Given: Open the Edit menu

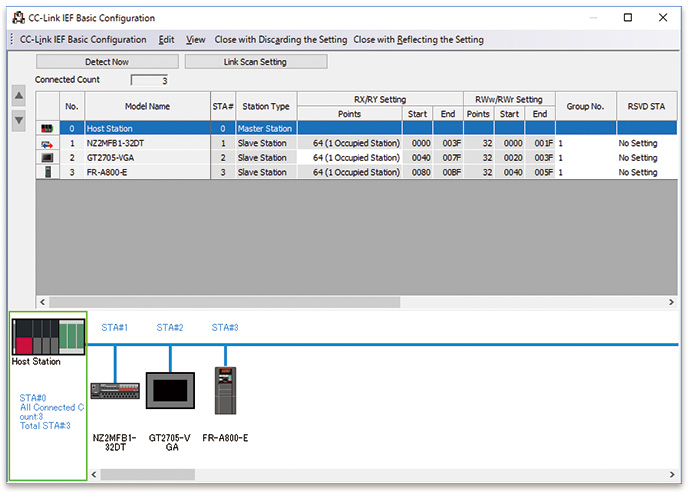Looking at the screenshot, I should coord(166,40).
